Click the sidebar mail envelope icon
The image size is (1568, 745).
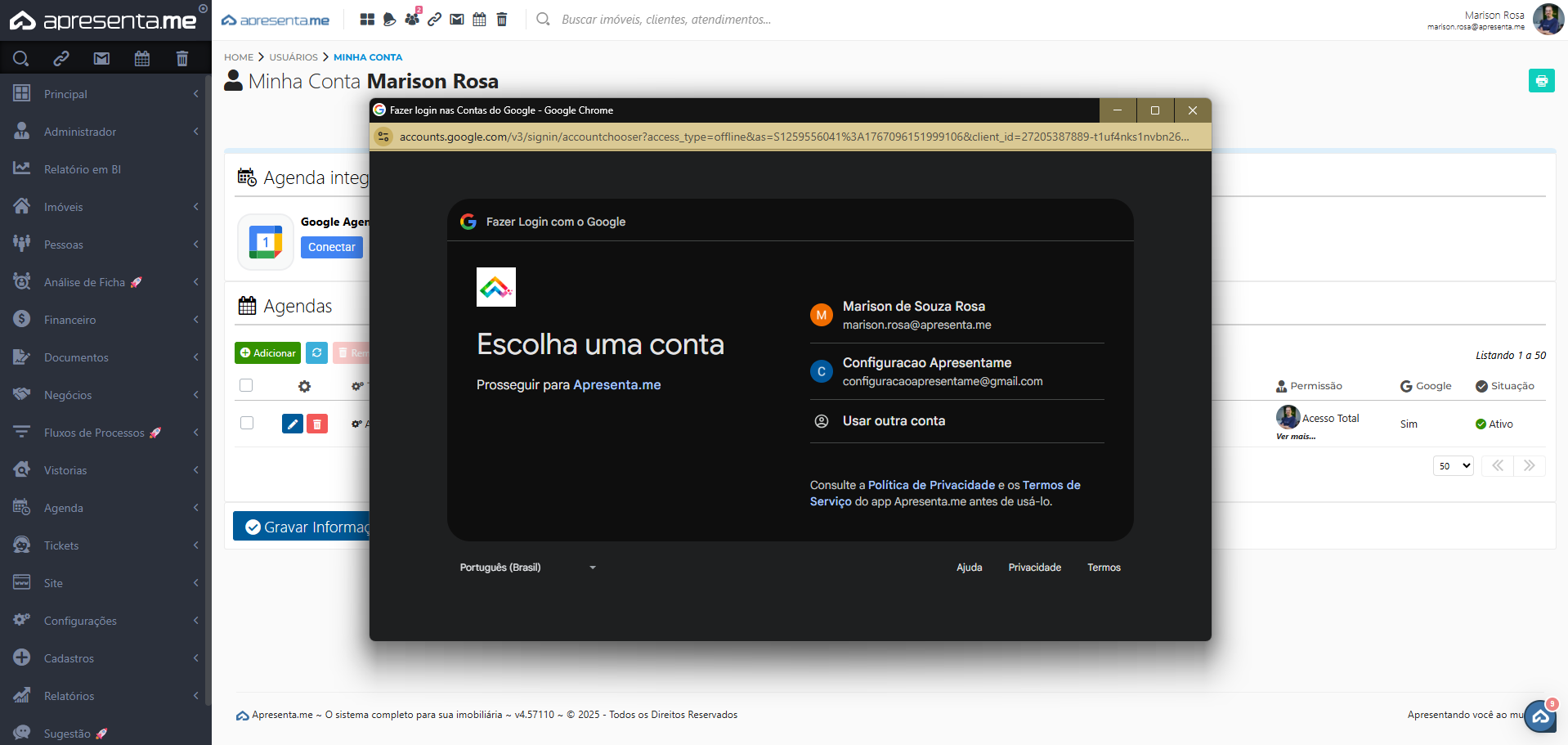point(101,58)
